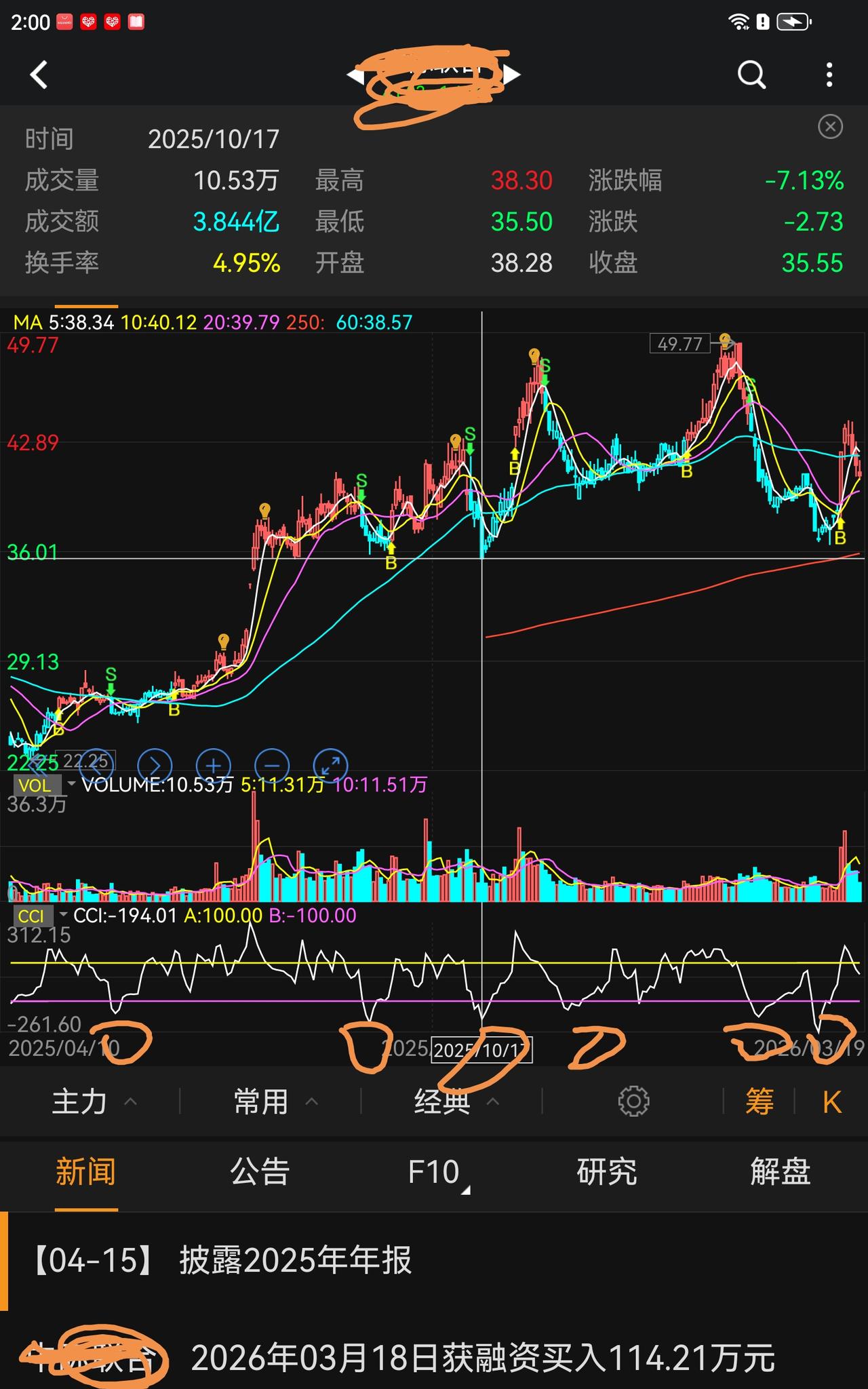Image resolution: width=868 pixels, height=1389 pixels.
Task: Tap the 涨跌幅 value -7.13%
Action: click(x=804, y=180)
